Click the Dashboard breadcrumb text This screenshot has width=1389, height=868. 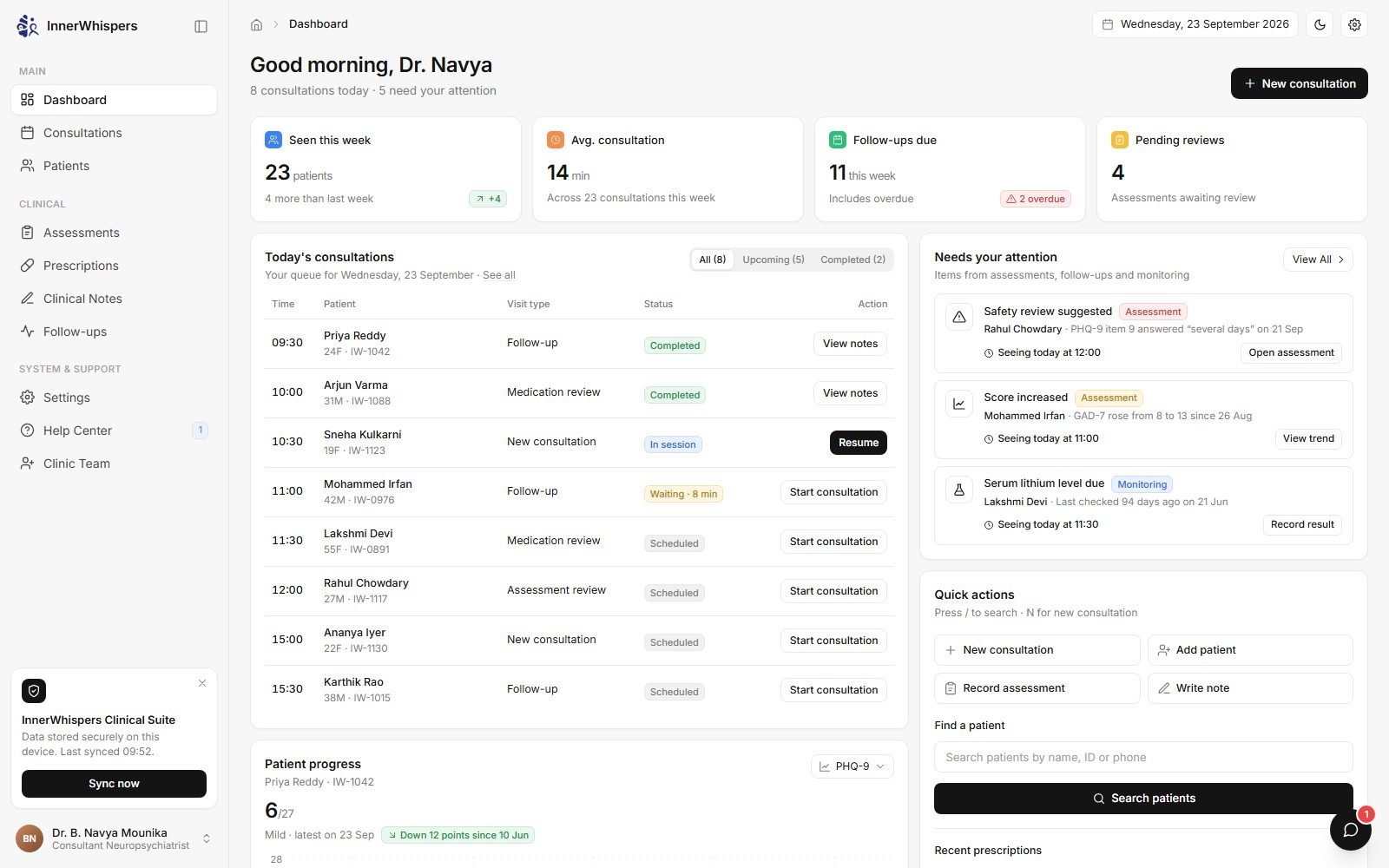[x=319, y=24]
